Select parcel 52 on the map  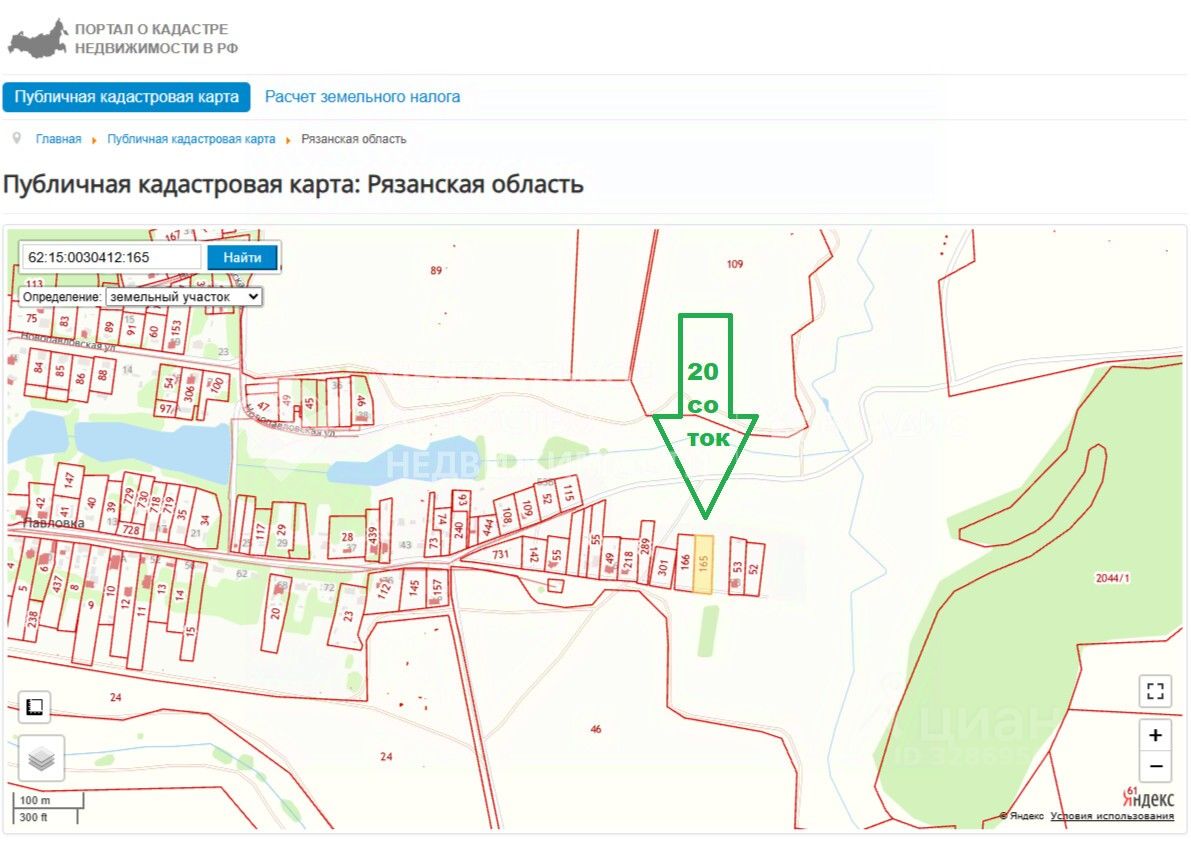tap(754, 569)
